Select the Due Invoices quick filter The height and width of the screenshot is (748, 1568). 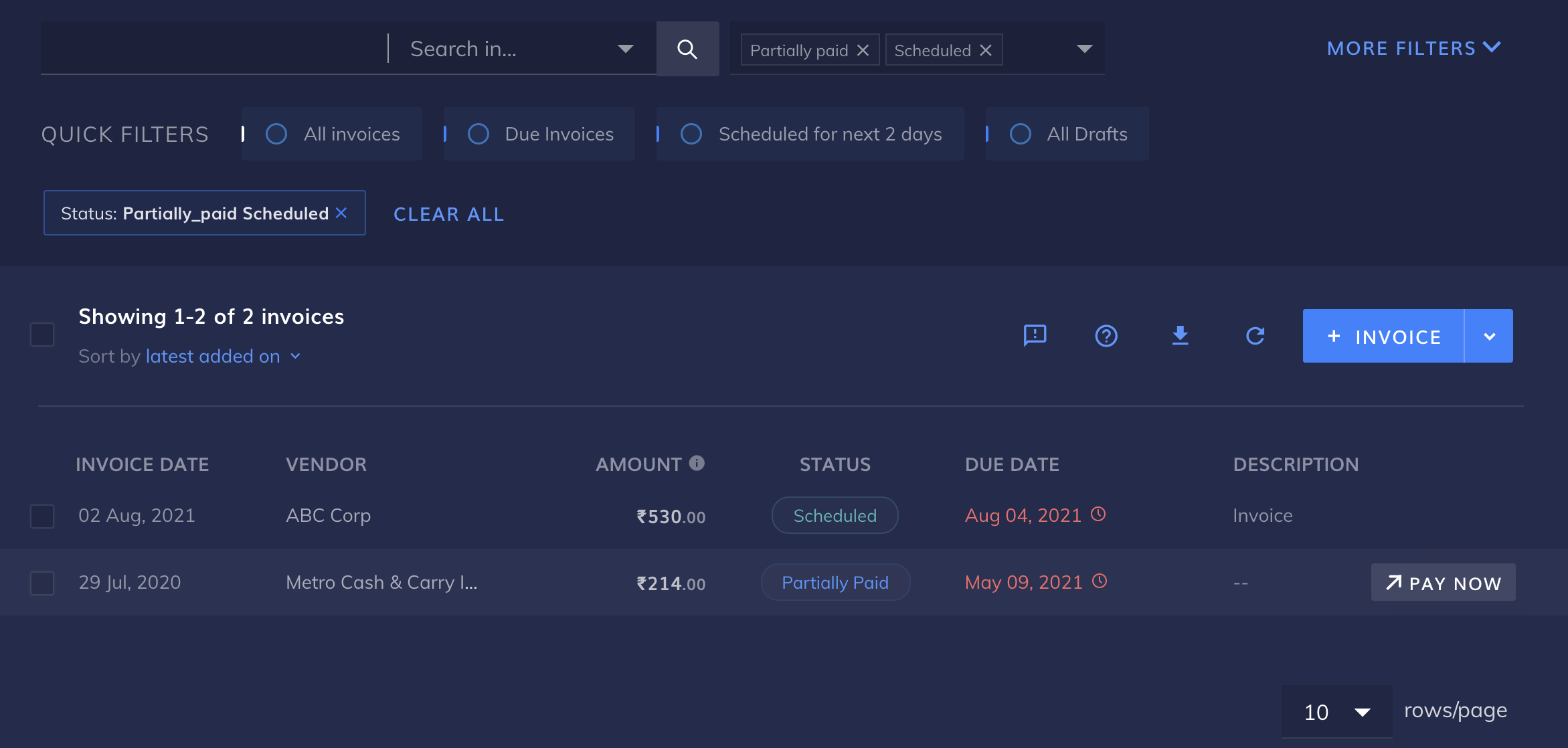click(539, 134)
